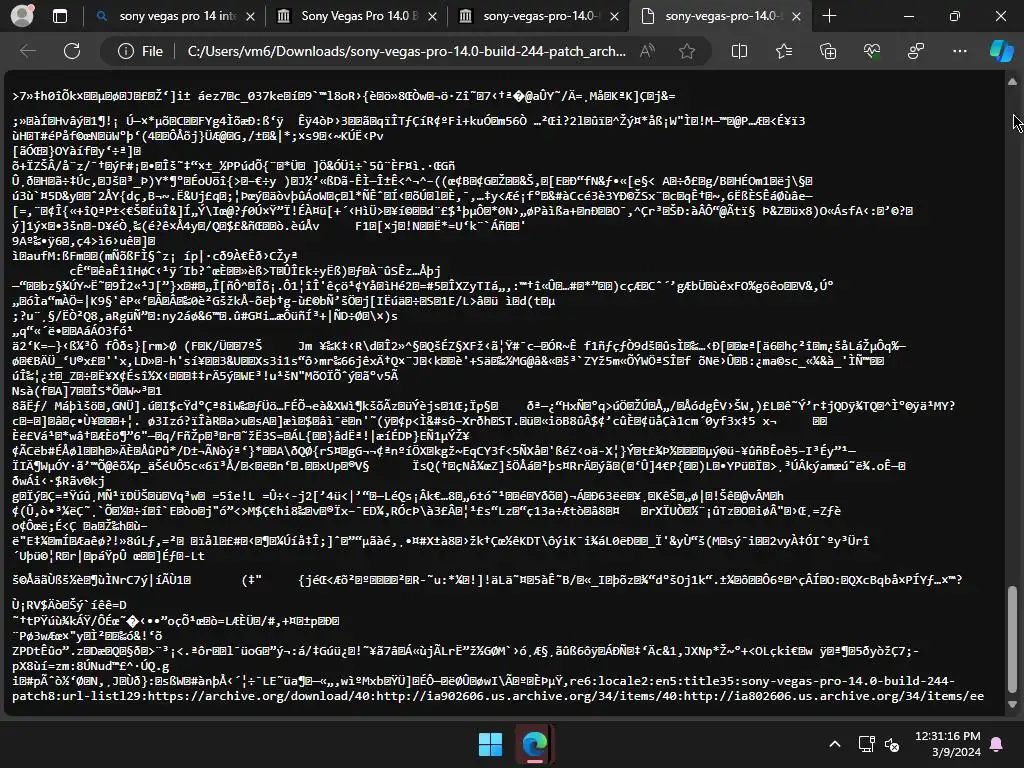Click the scrollbar up arrow
Image resolution: width=1024 pixels, height=768 pixels.
[1012, 82]
